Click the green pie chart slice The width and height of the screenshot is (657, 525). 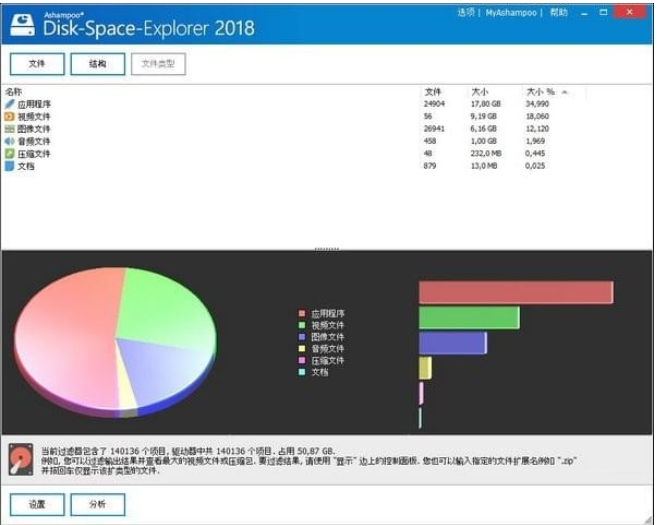pyautogui.click(x=163, y=310)
